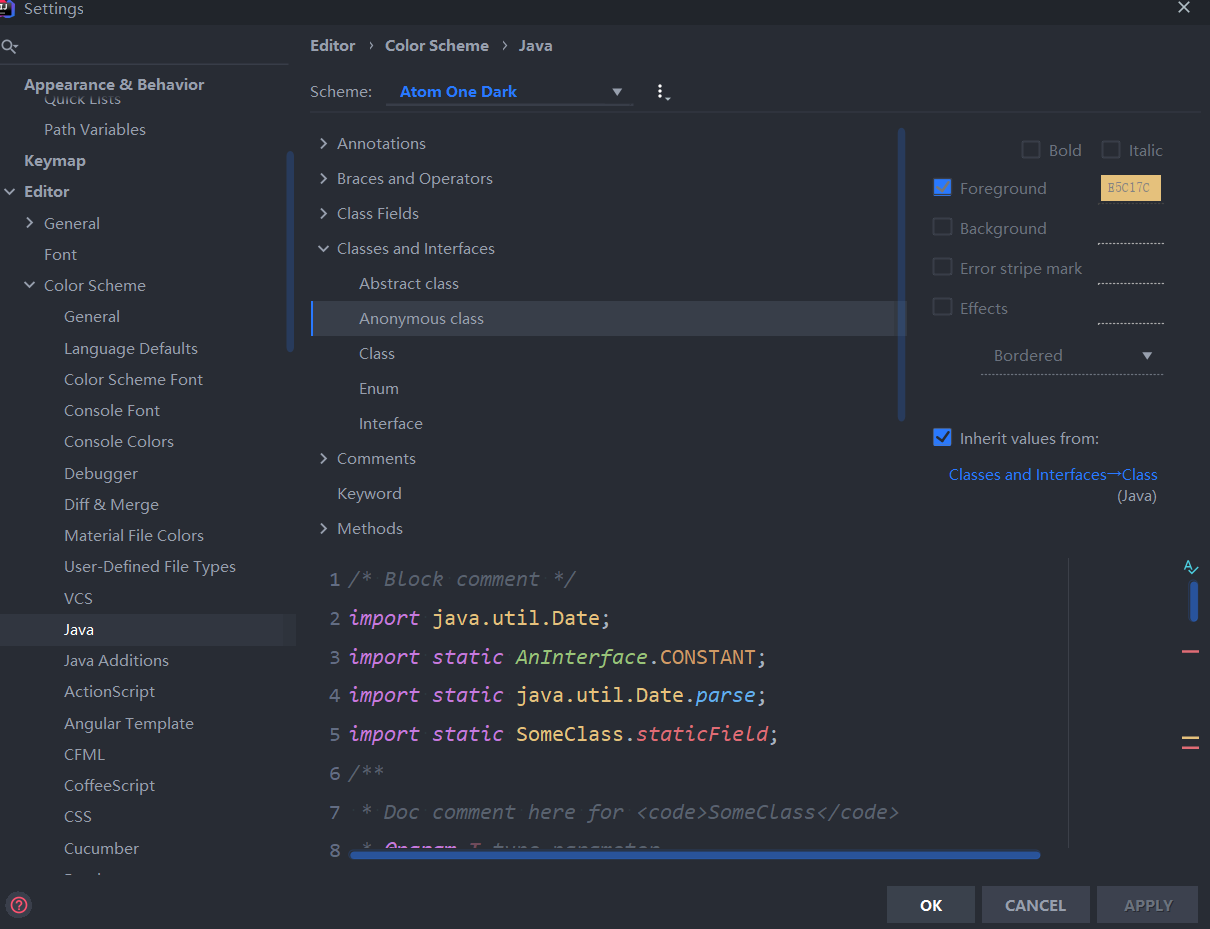Click the inspection status icon above preview scrollbar
The width and height of the screenshot is (1210, 929).
tap(1190, 567)
